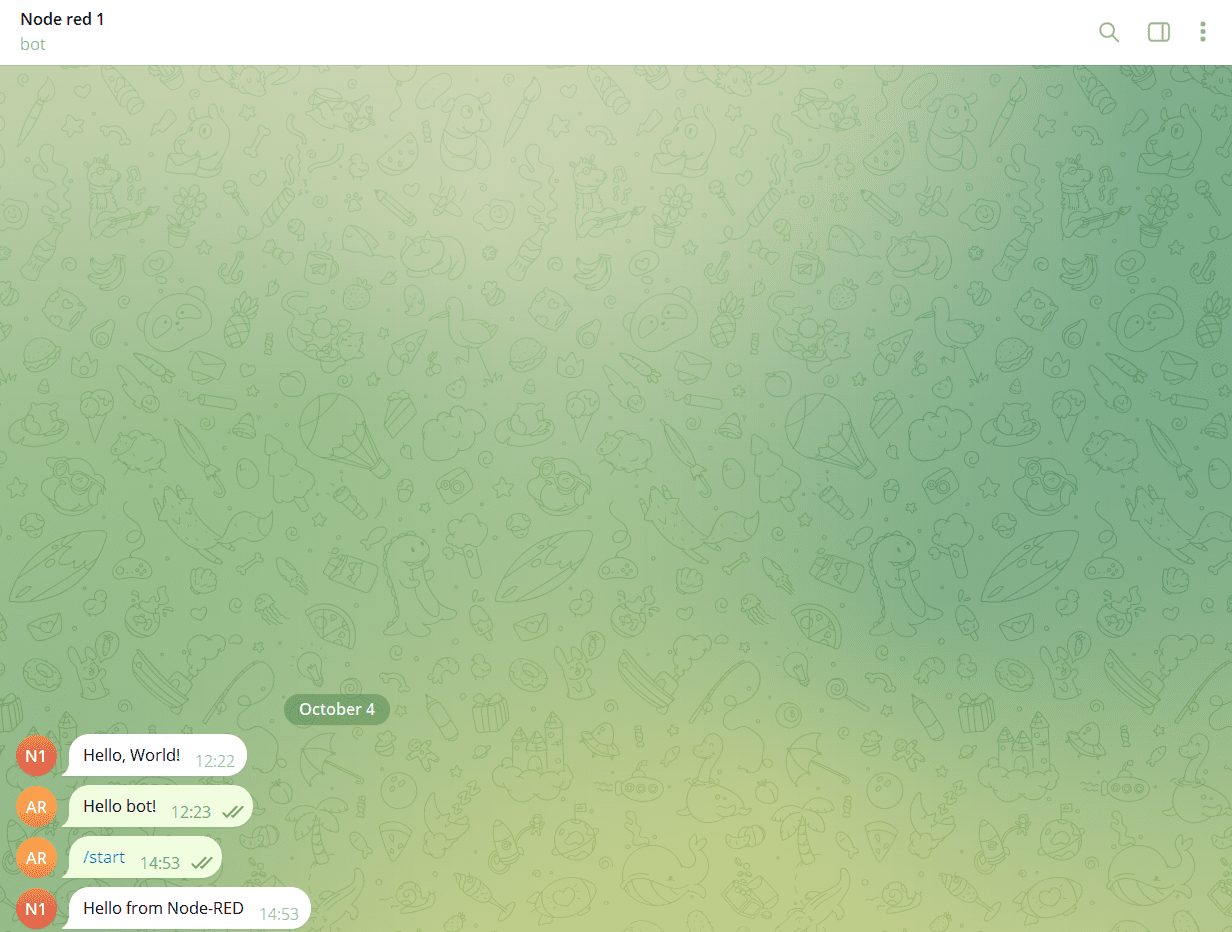Open the in-chat search
Image resolution: width=1232 pixels, height=932 pixels.
click(1109, 32)
